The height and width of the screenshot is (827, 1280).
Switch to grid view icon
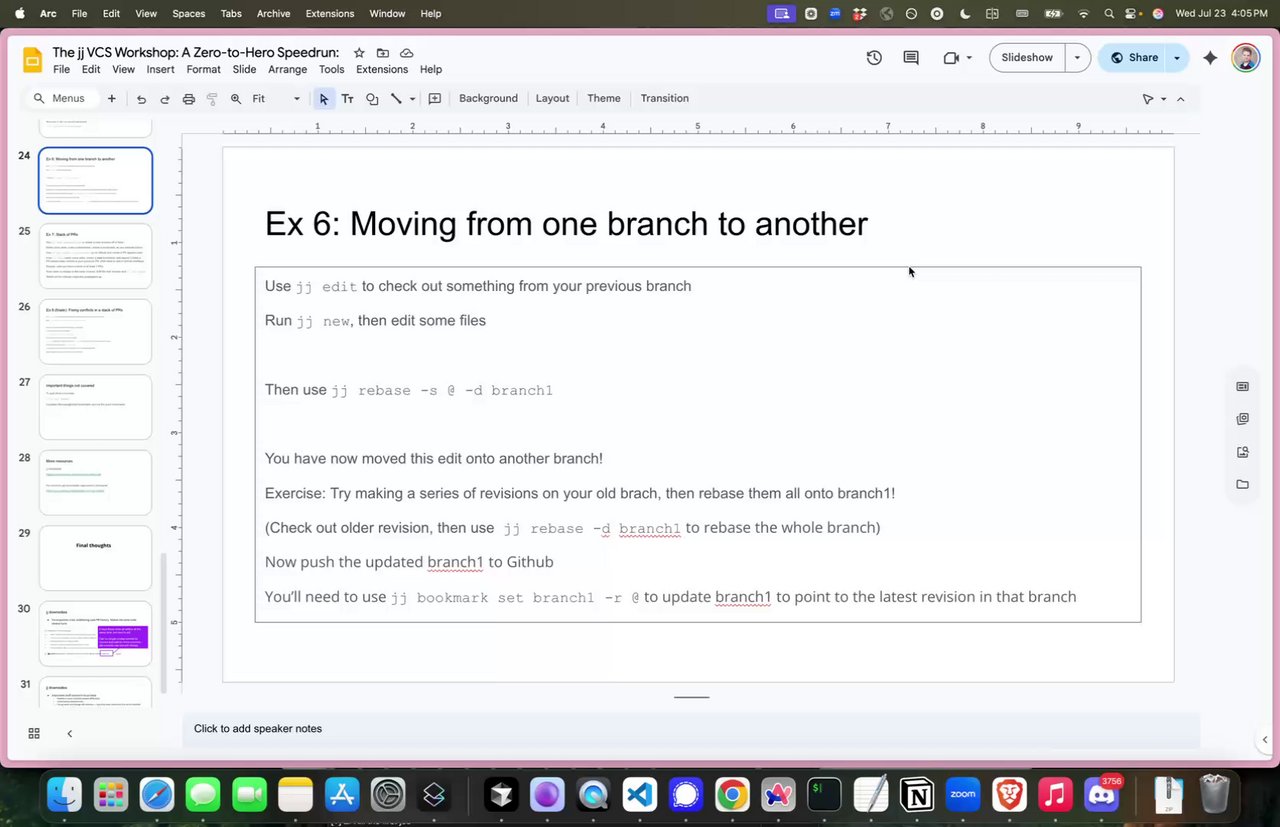pos(34,733)
